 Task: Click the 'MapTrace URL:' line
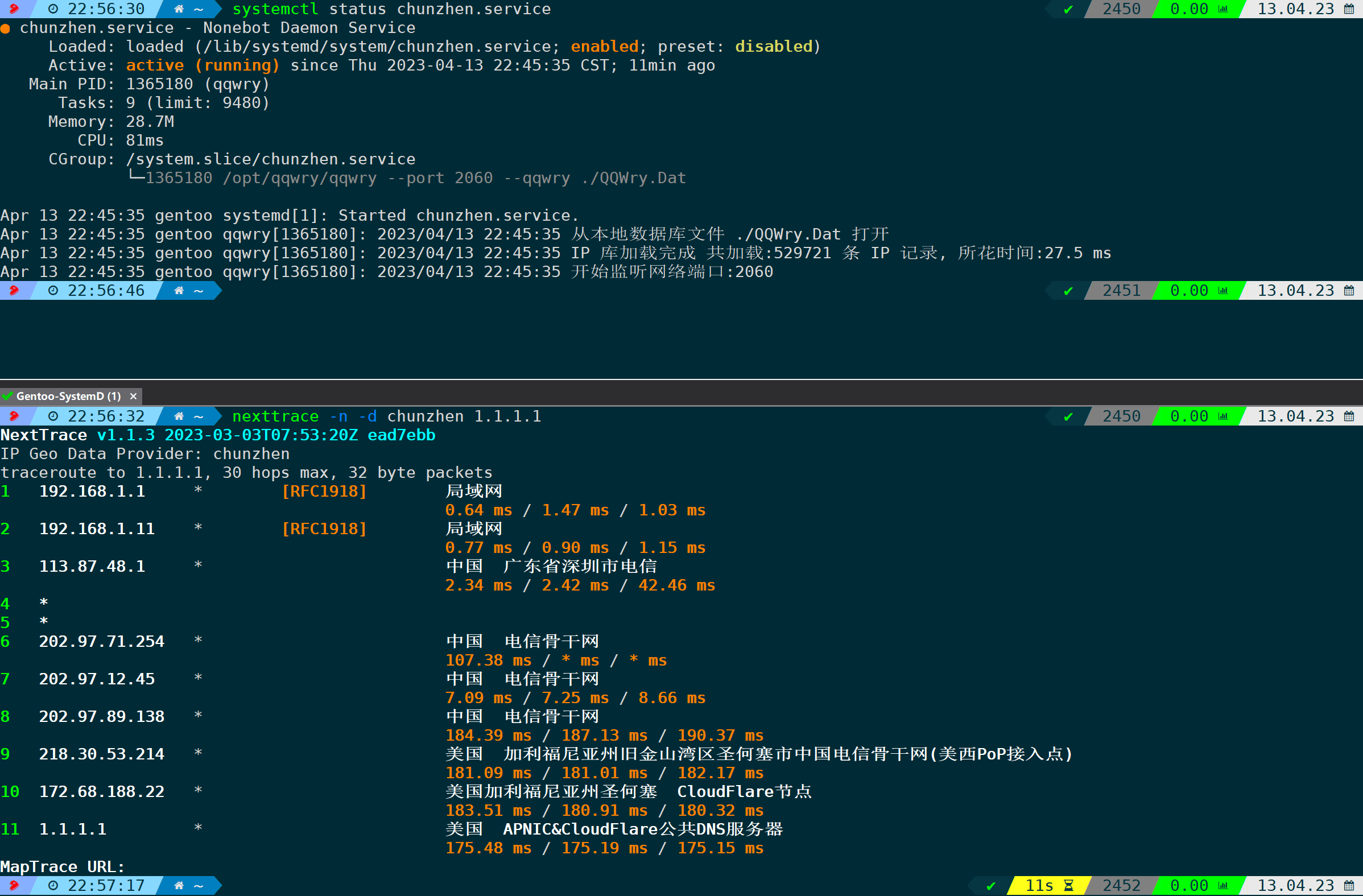(x=63, y=867)
